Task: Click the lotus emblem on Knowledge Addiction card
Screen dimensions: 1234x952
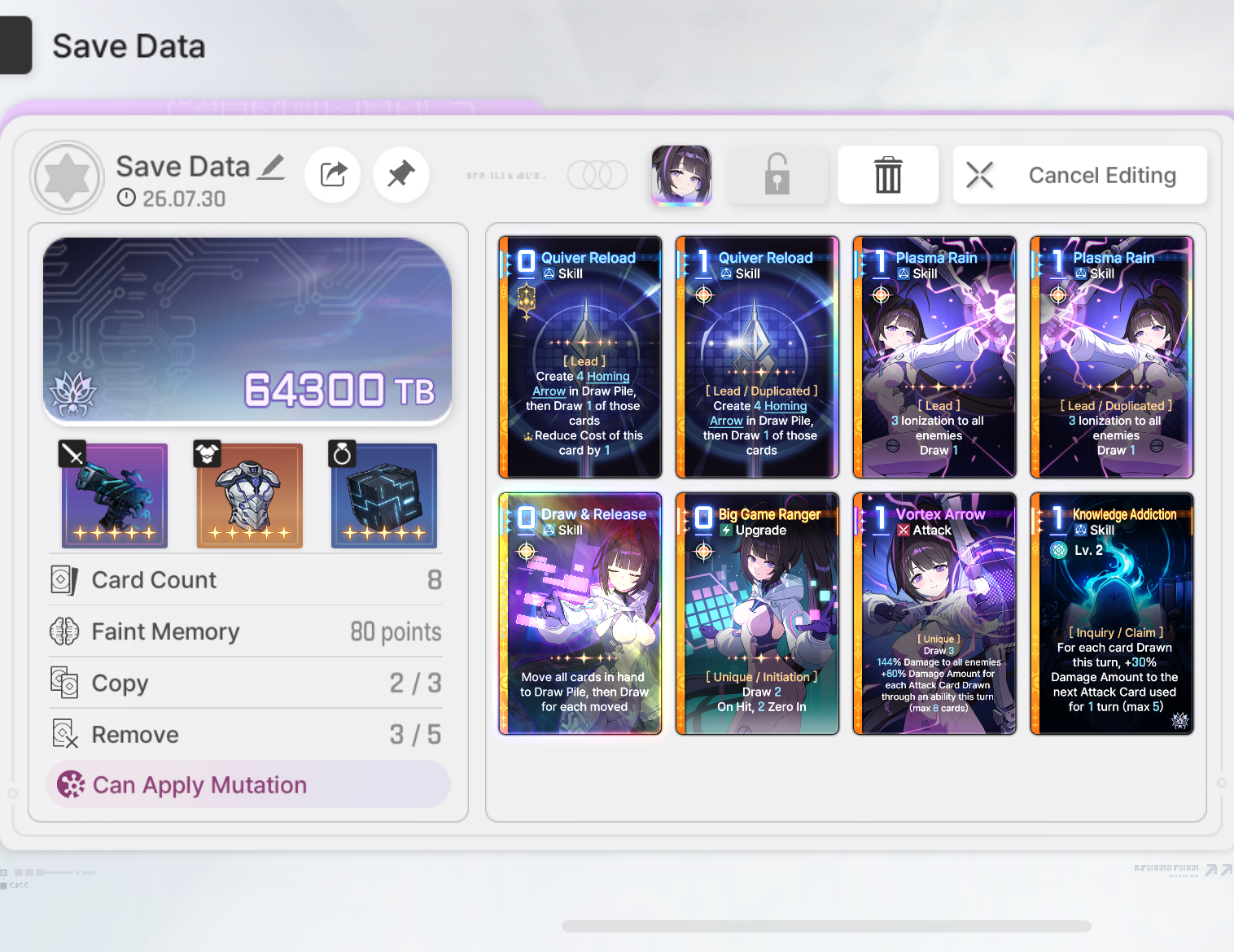Action: pos(1180,720)
